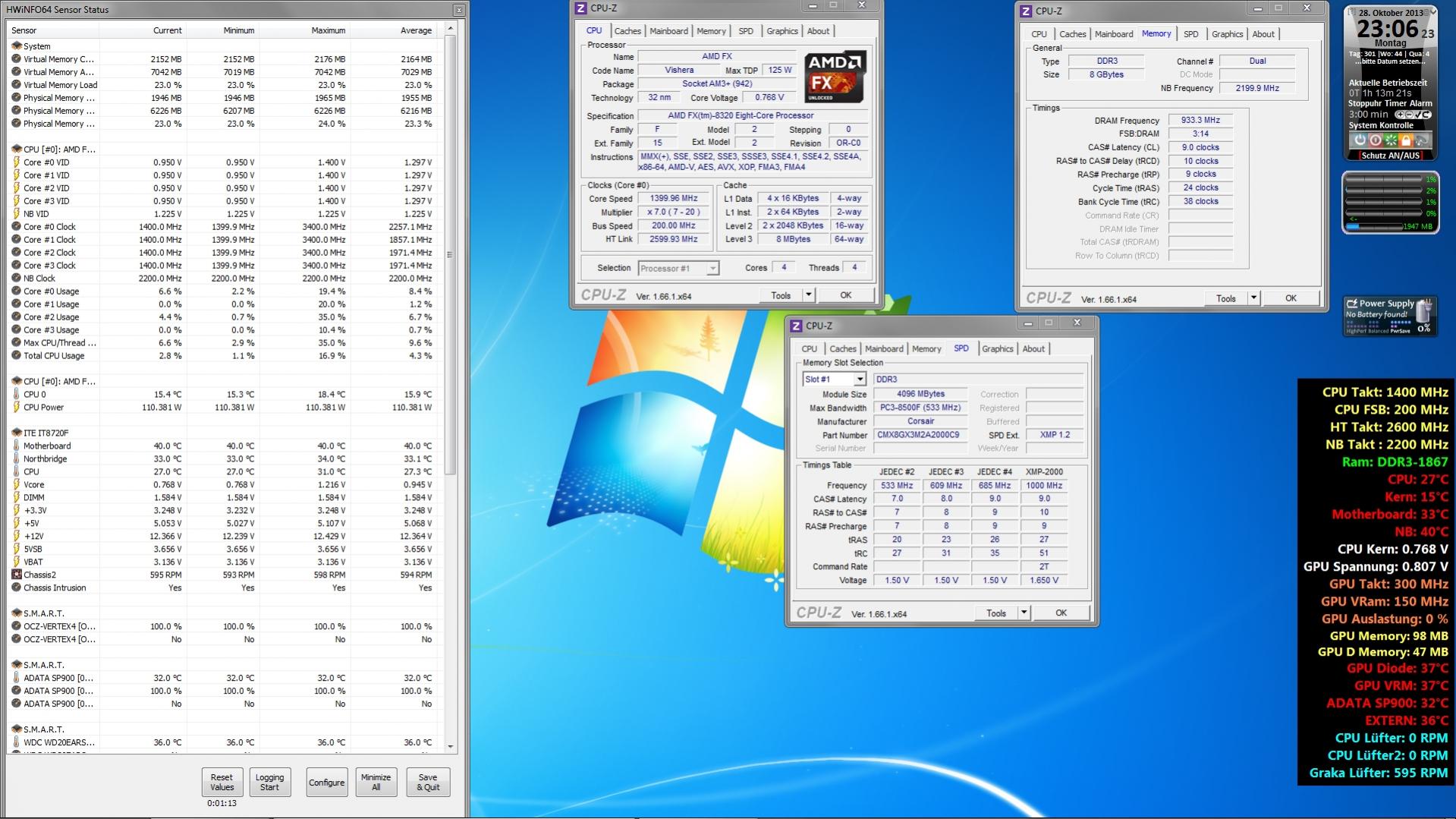This screenshot has height=819, width=1456.
Task: Click the thermometer icon beside Northbridge
Action: [x=17, y=459]
